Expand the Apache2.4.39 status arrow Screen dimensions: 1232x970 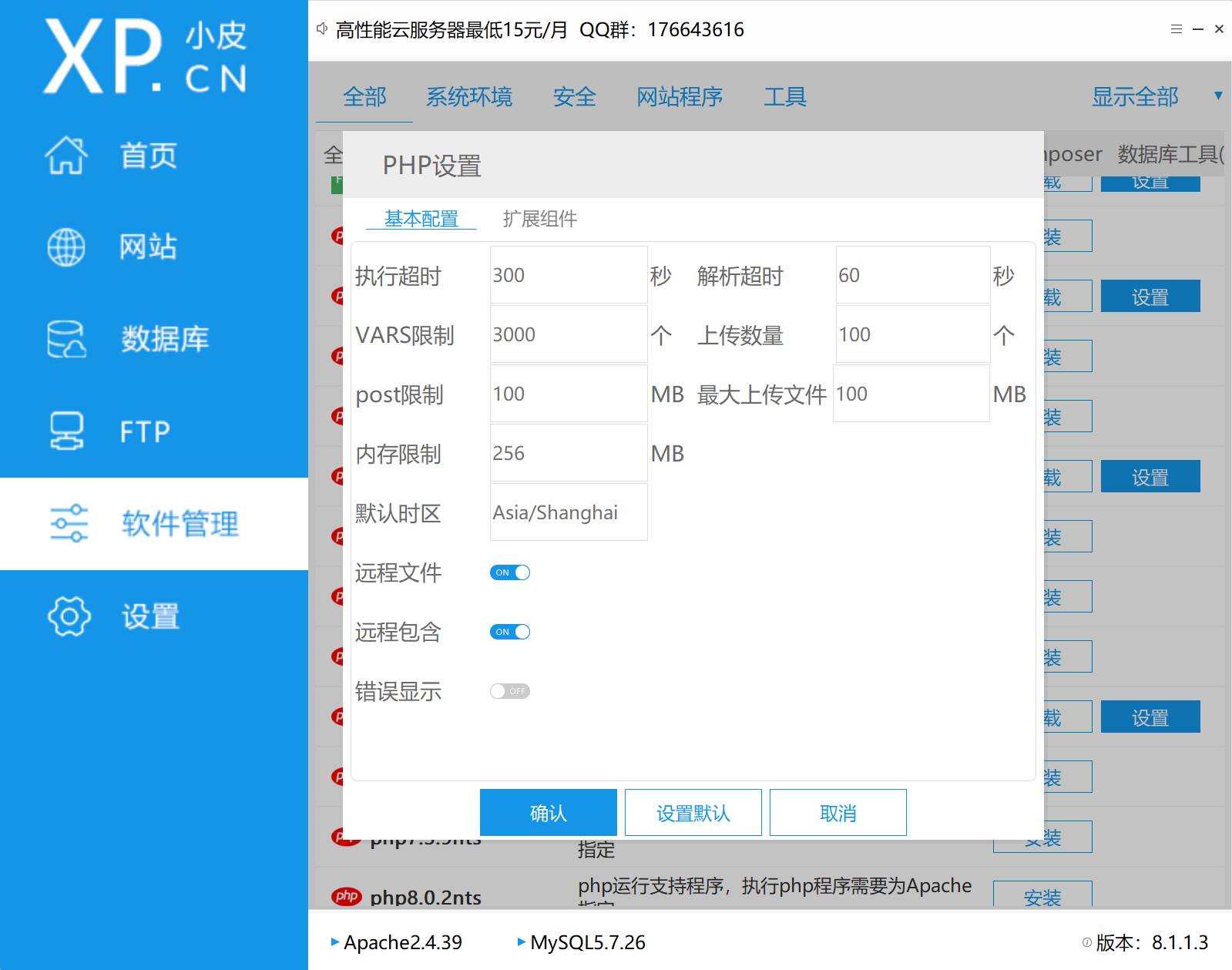[335, 941]
